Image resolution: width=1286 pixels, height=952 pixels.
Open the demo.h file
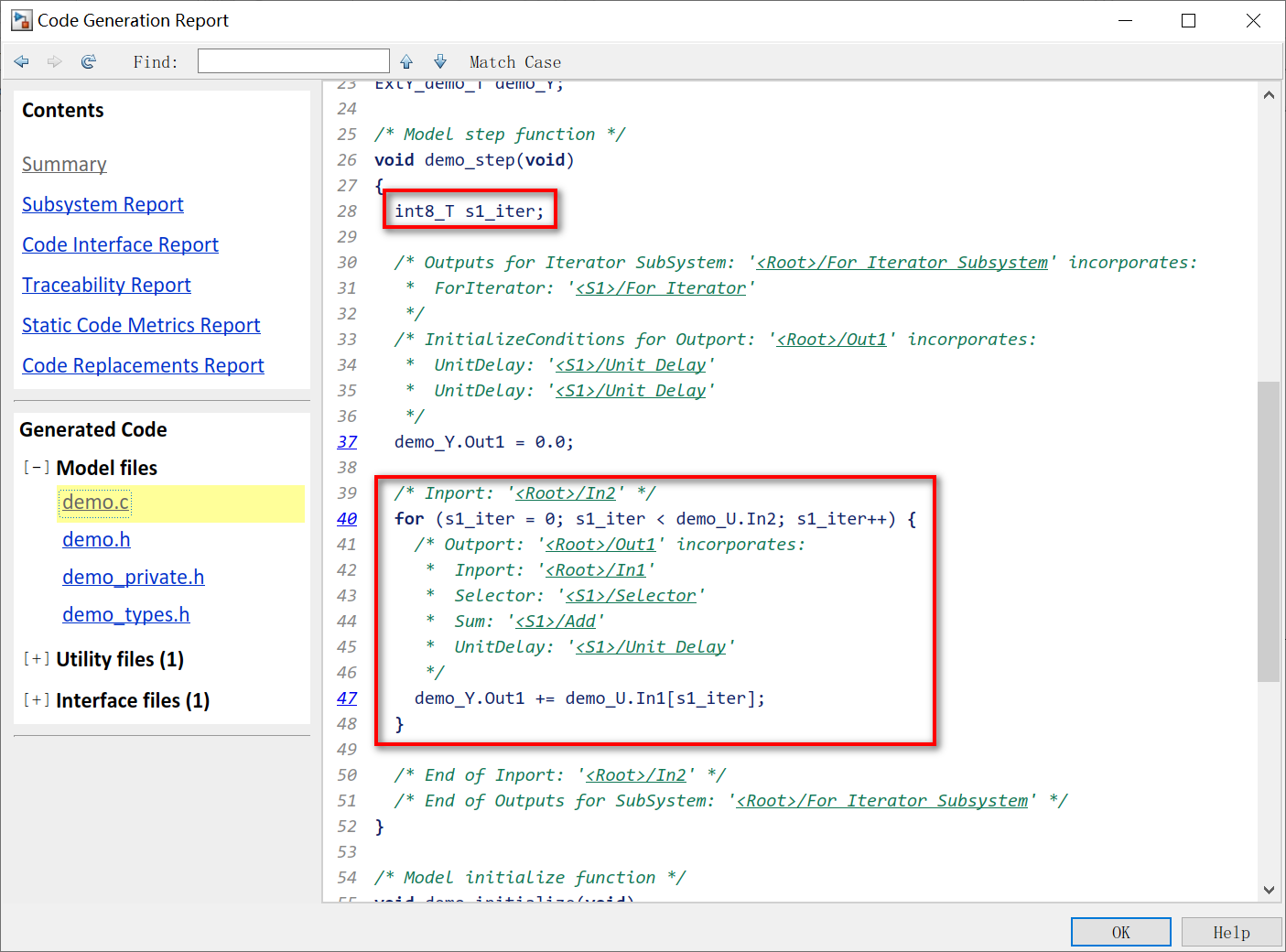tap(96, 540)
